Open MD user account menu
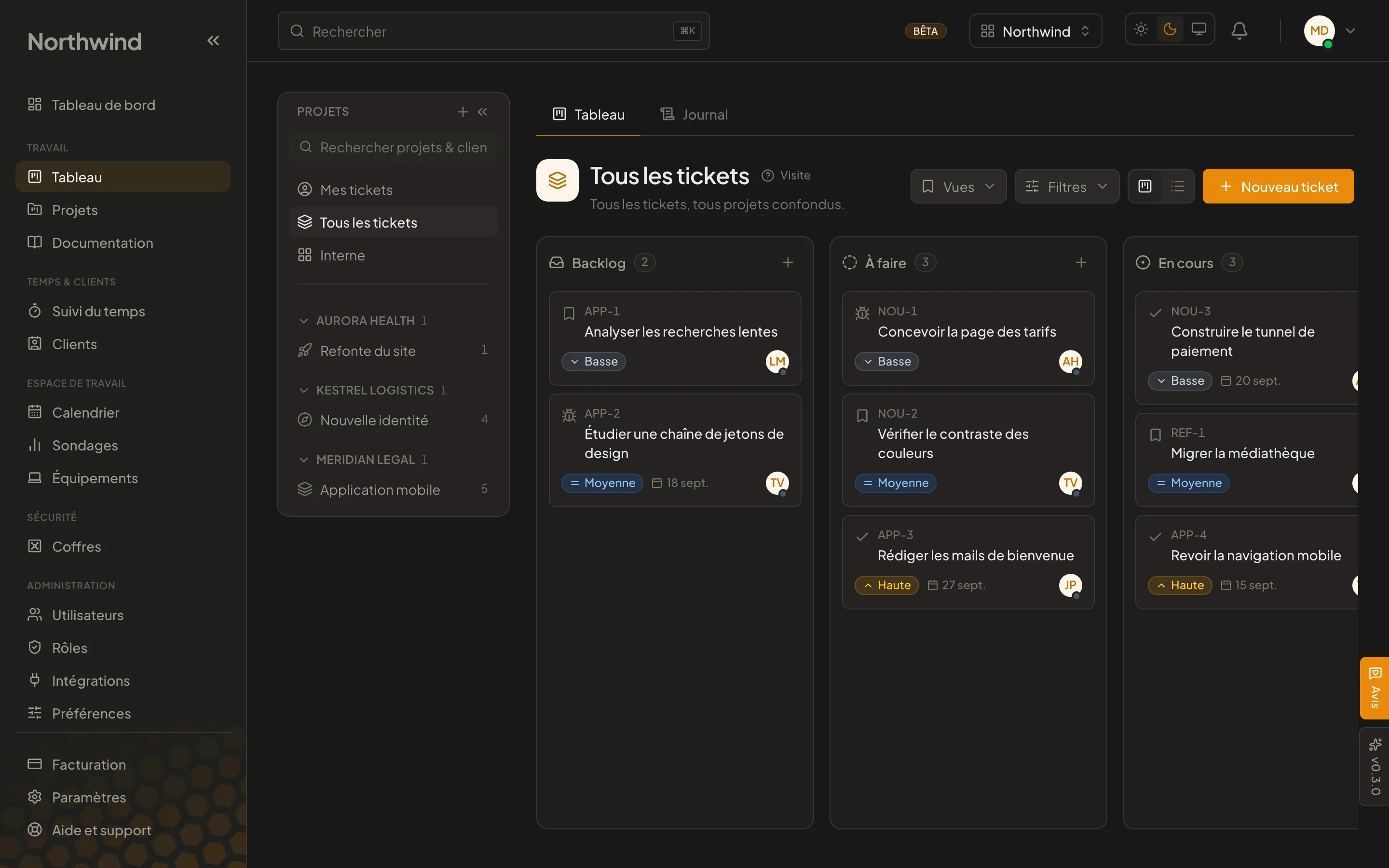Viewport: 1389px width, 868px height. (1329, 31)
